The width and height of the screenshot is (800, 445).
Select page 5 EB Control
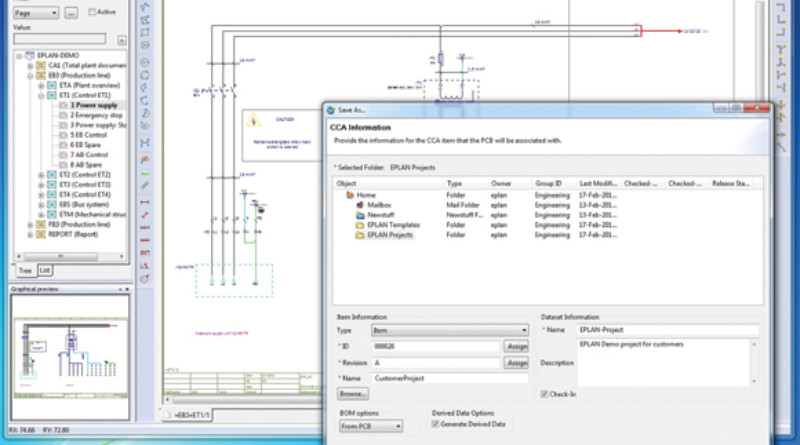point(88,135)
